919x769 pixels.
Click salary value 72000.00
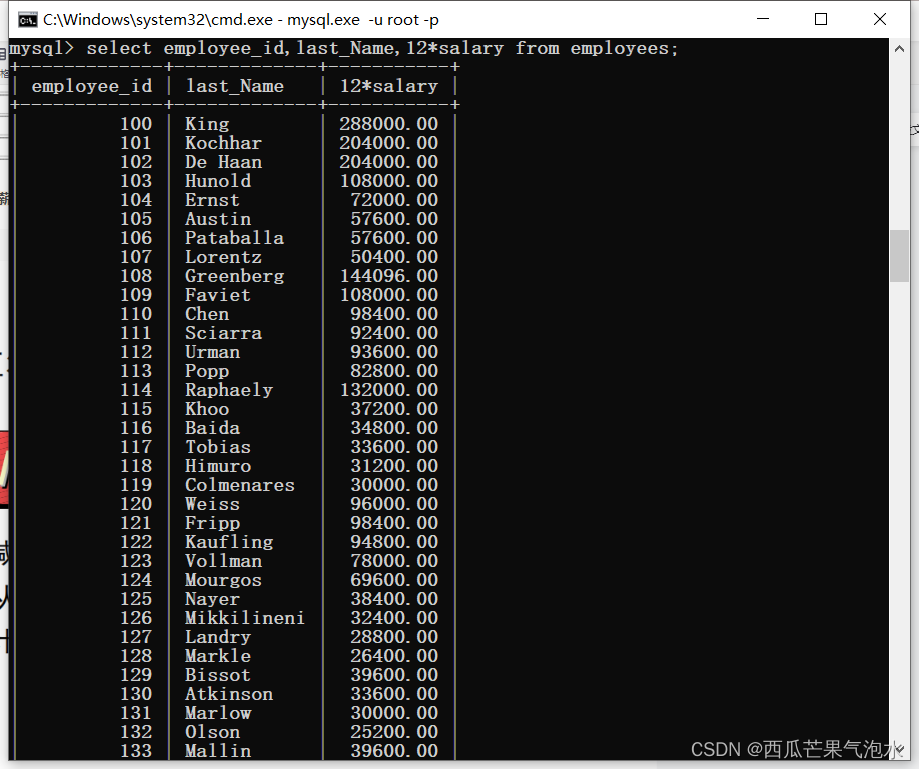(x=394, y=200)
